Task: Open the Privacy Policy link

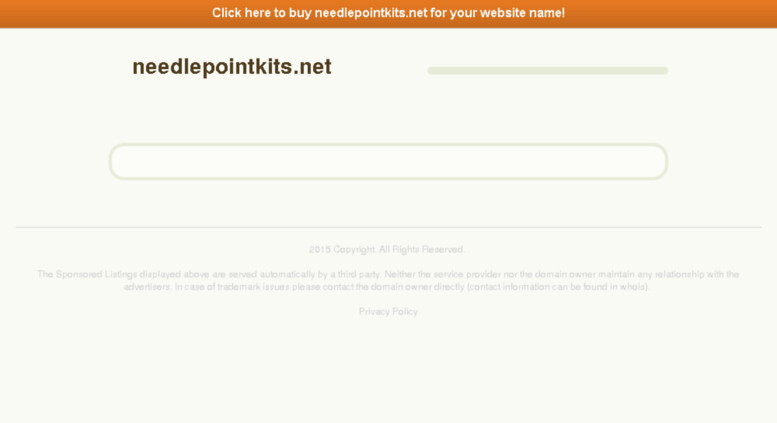Action: pyautogui.click(x=388, y=312)
